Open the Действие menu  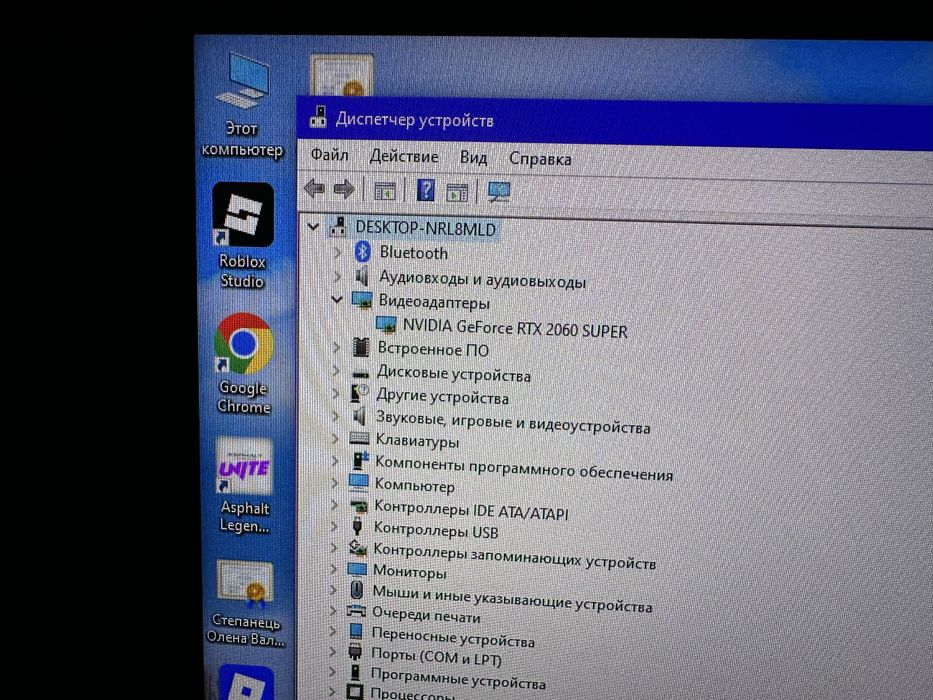click(x=403, y=157)
